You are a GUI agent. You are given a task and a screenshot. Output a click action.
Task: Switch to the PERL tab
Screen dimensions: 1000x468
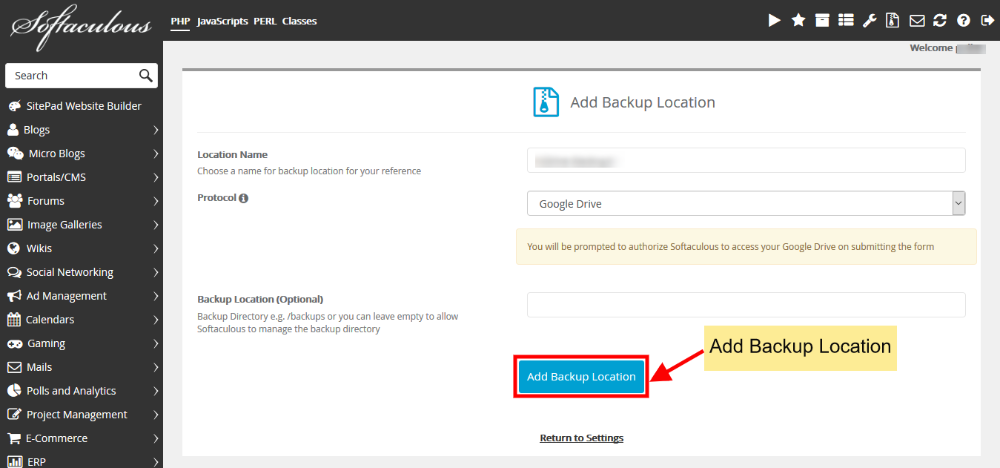point(265,21)
